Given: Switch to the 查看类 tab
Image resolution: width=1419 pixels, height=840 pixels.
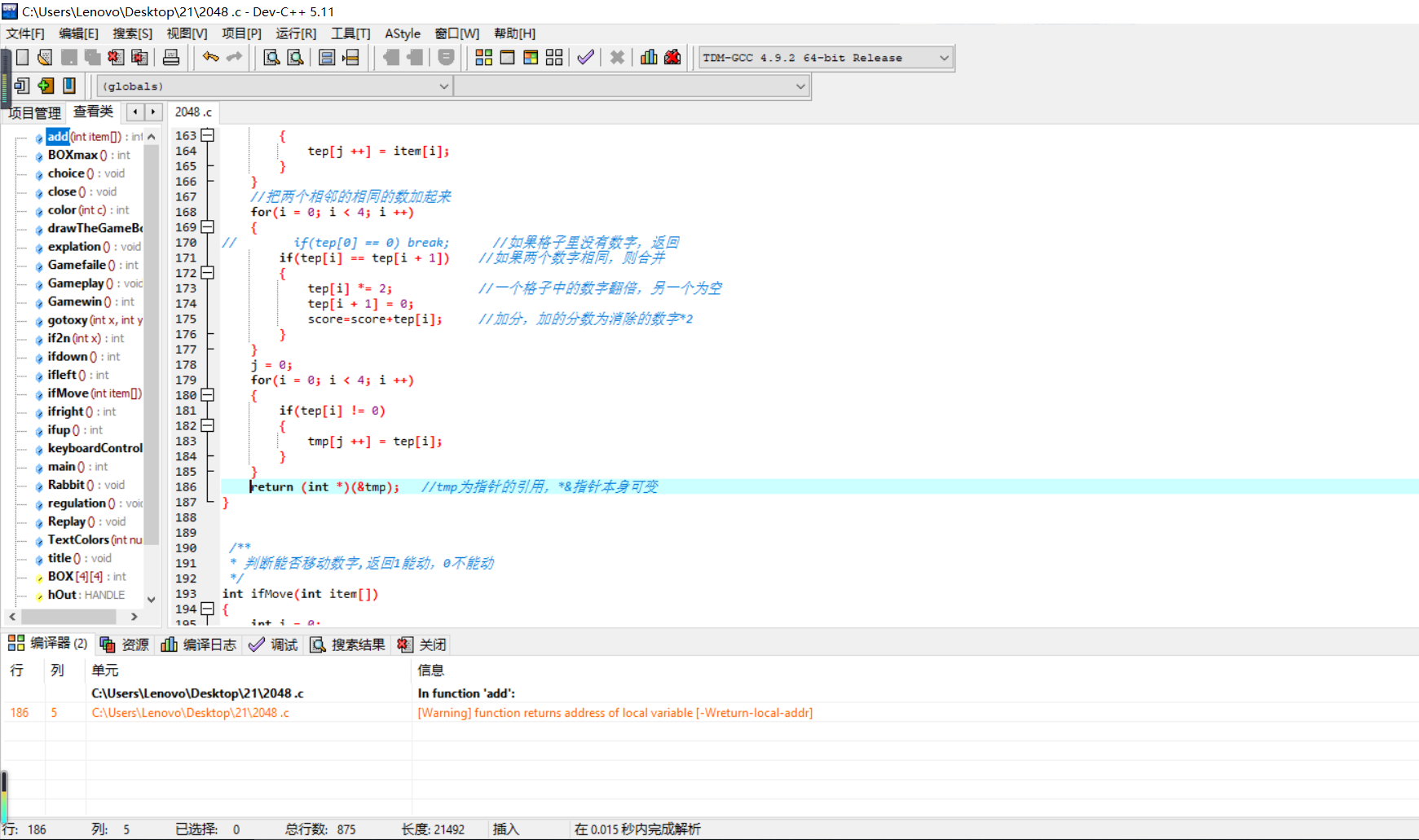Looking at the screenshot, I should click(x=93, y=112).
